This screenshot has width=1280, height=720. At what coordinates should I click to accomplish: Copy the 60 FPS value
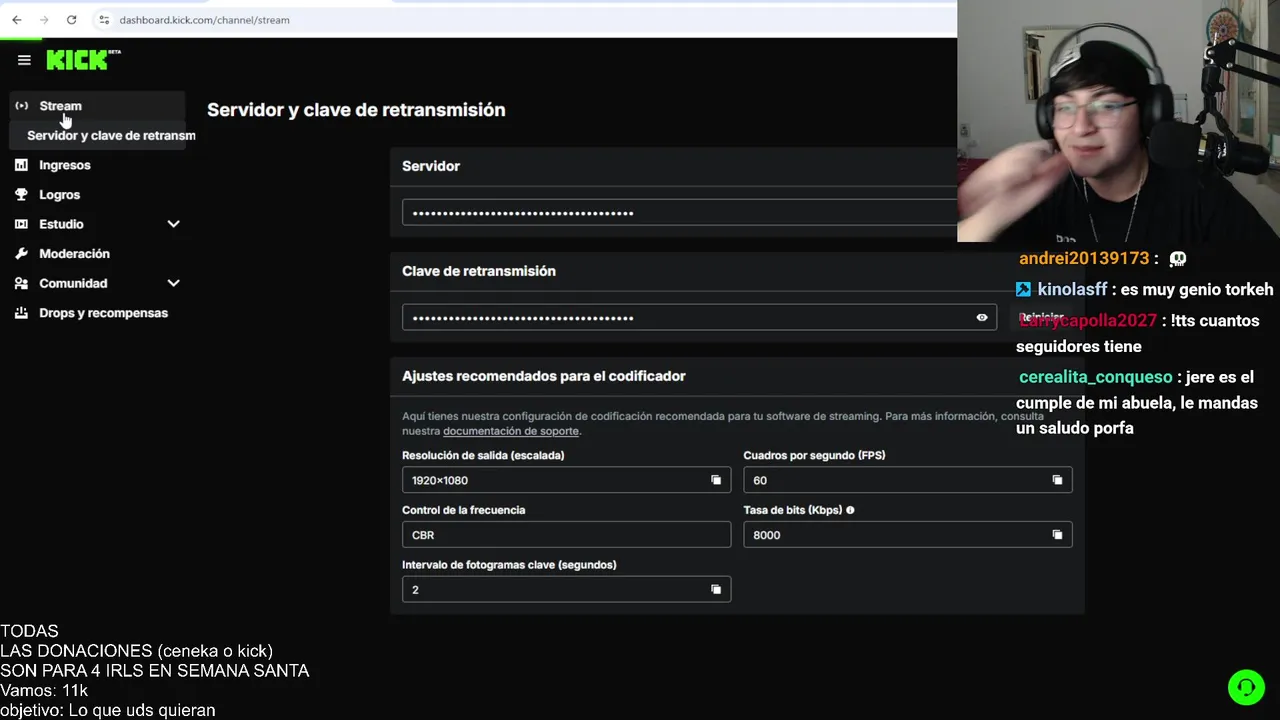click(x=1057, y=480)
